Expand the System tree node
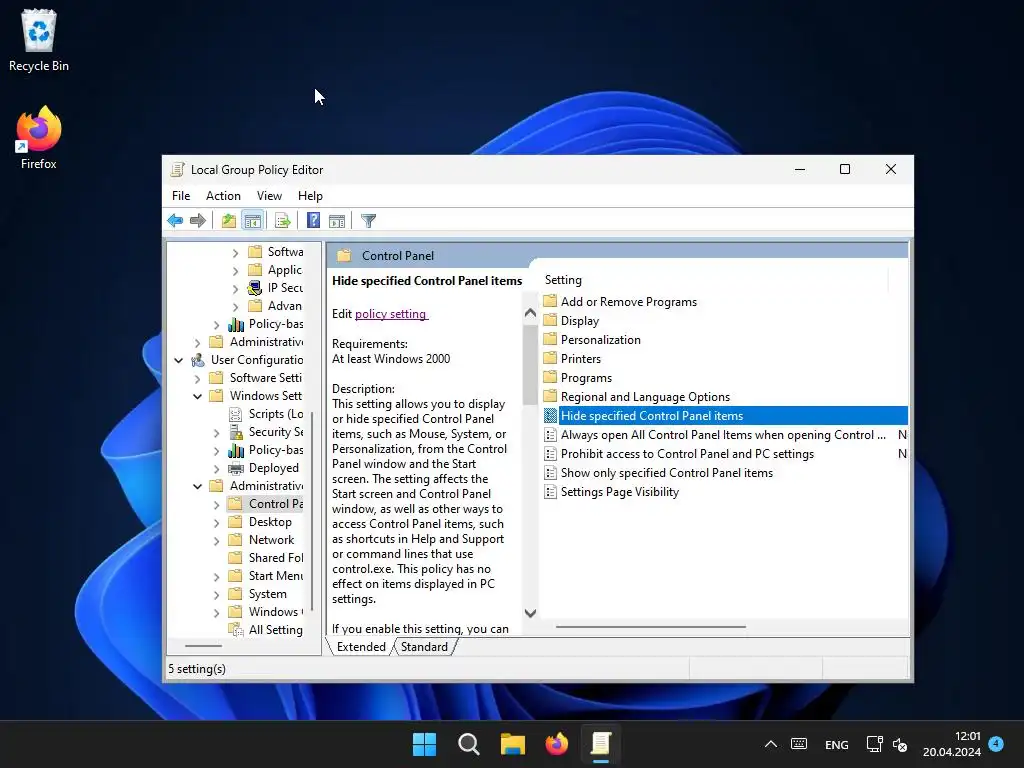Screen dimensions: 1024x768 point(216,594)
